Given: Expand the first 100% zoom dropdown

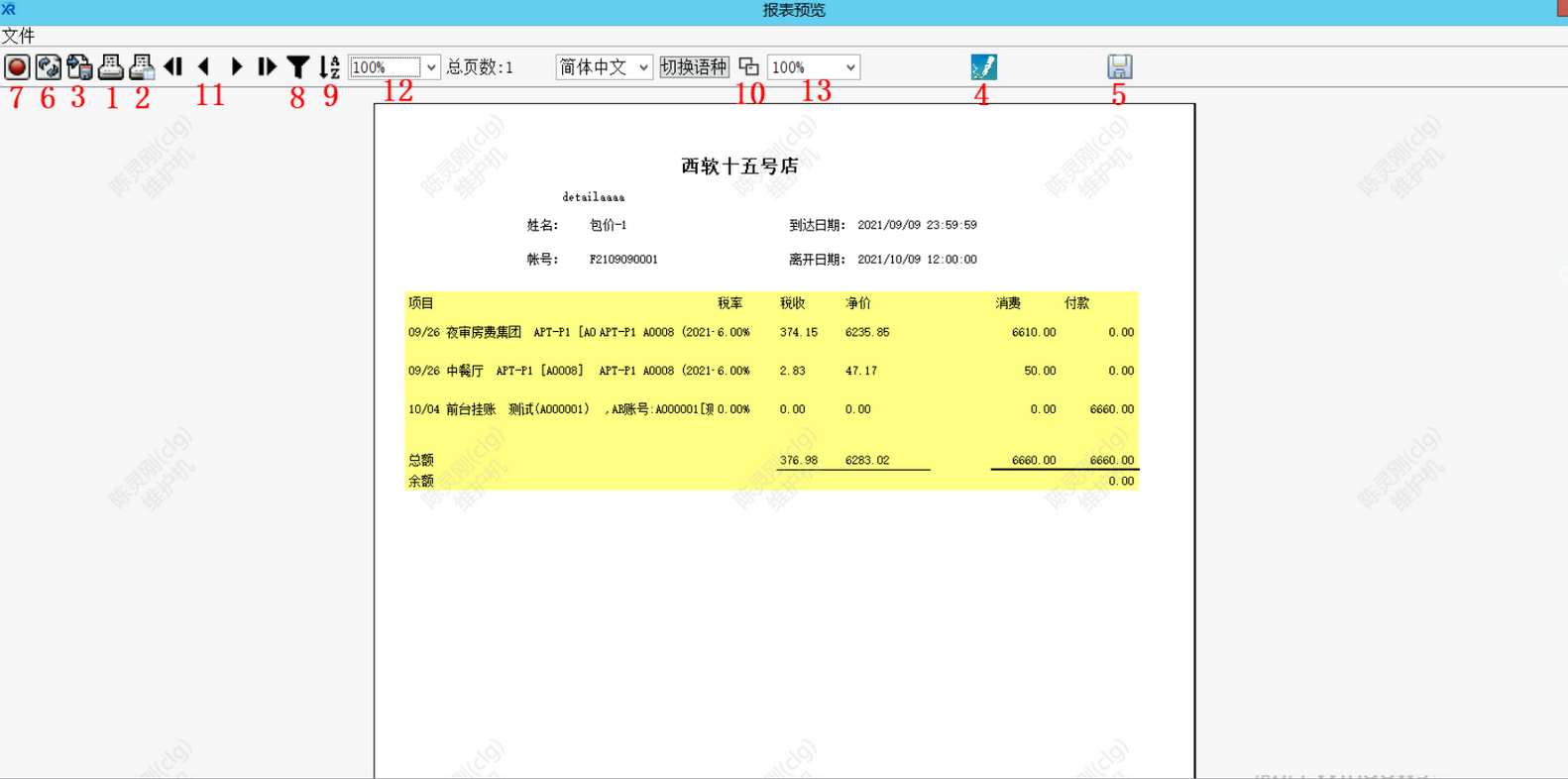Looking at the screenshot, I should click(431, 67).
